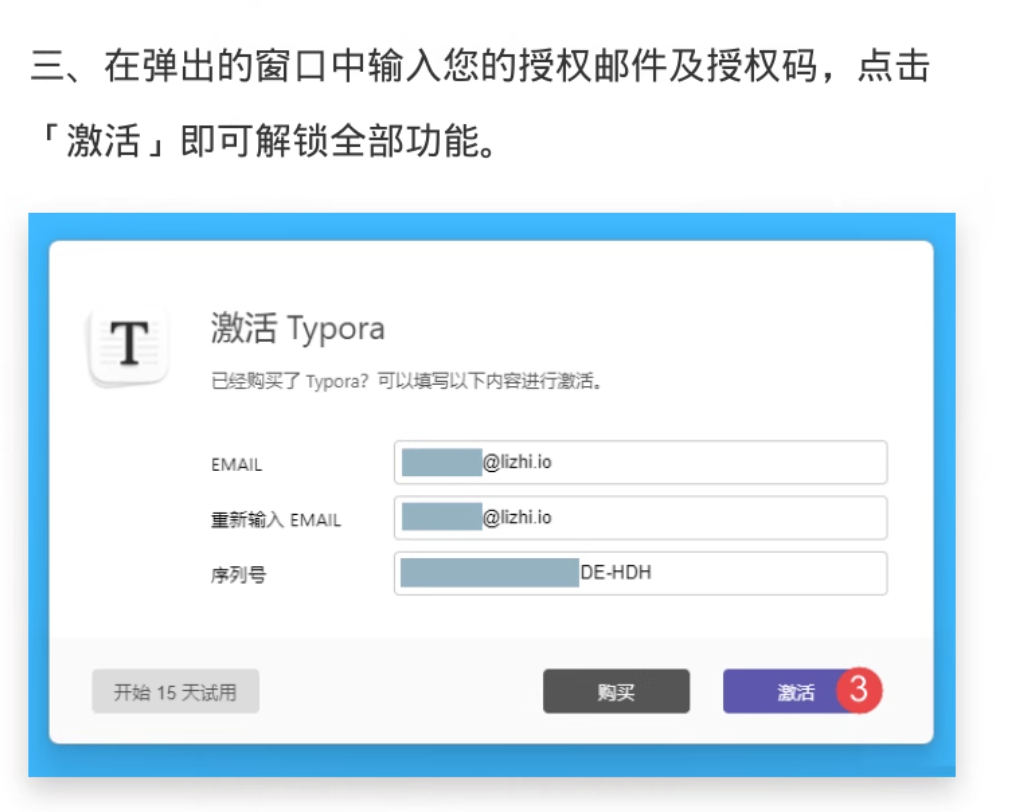Select the 激活 Typora dialog heading
Viewport: 1015px width, 812px height.
tap(298, 328)
